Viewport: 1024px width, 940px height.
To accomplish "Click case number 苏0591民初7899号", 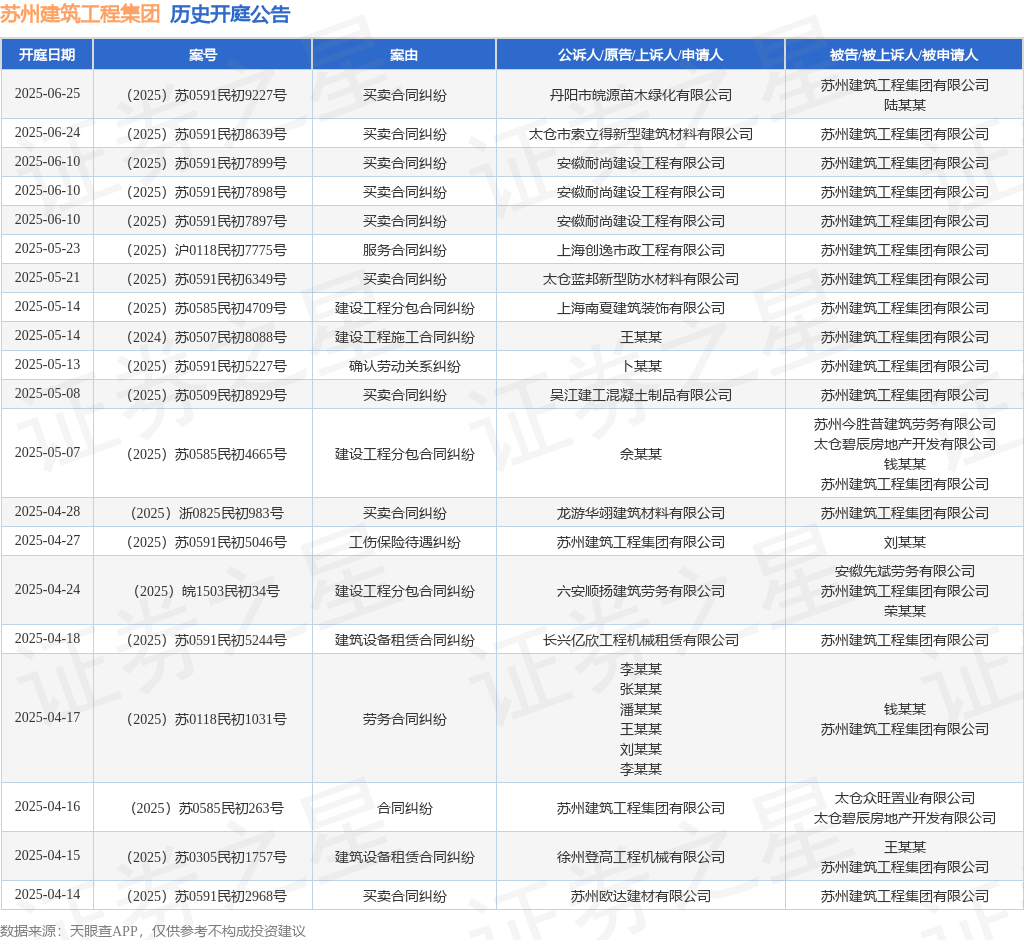I will coord(206,163).
